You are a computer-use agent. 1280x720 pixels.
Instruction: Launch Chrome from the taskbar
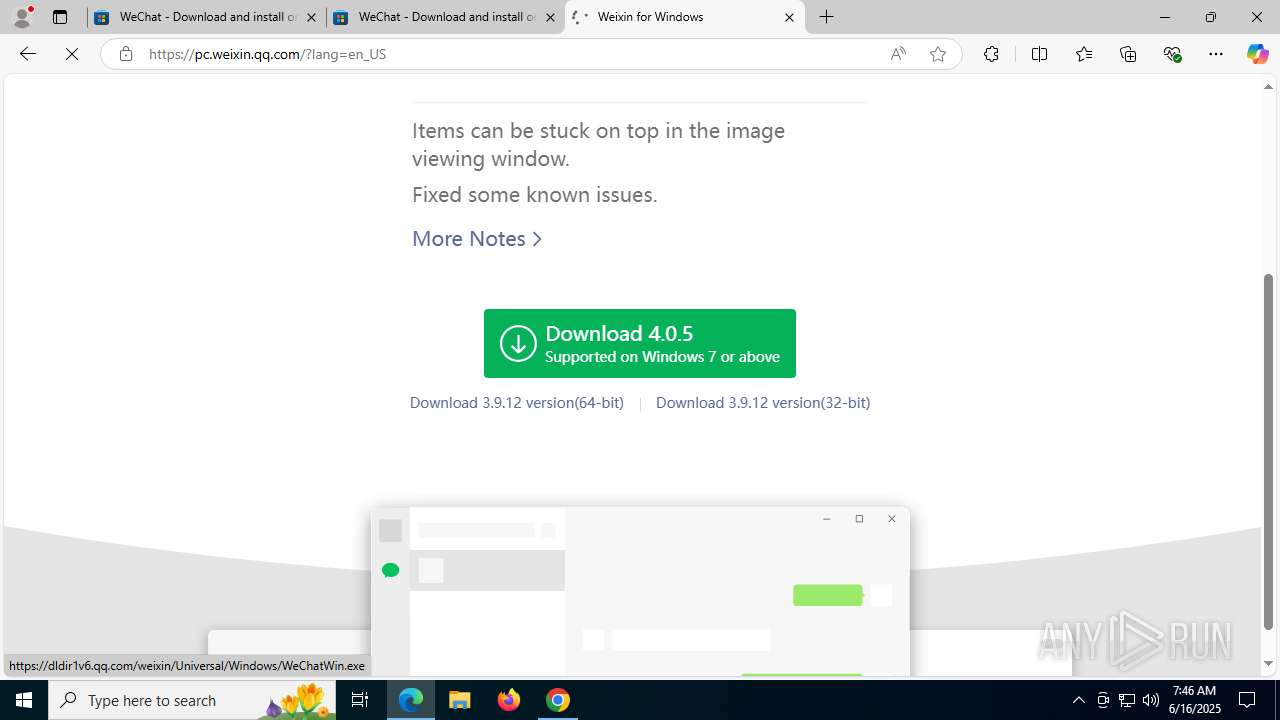click(558, 700)
